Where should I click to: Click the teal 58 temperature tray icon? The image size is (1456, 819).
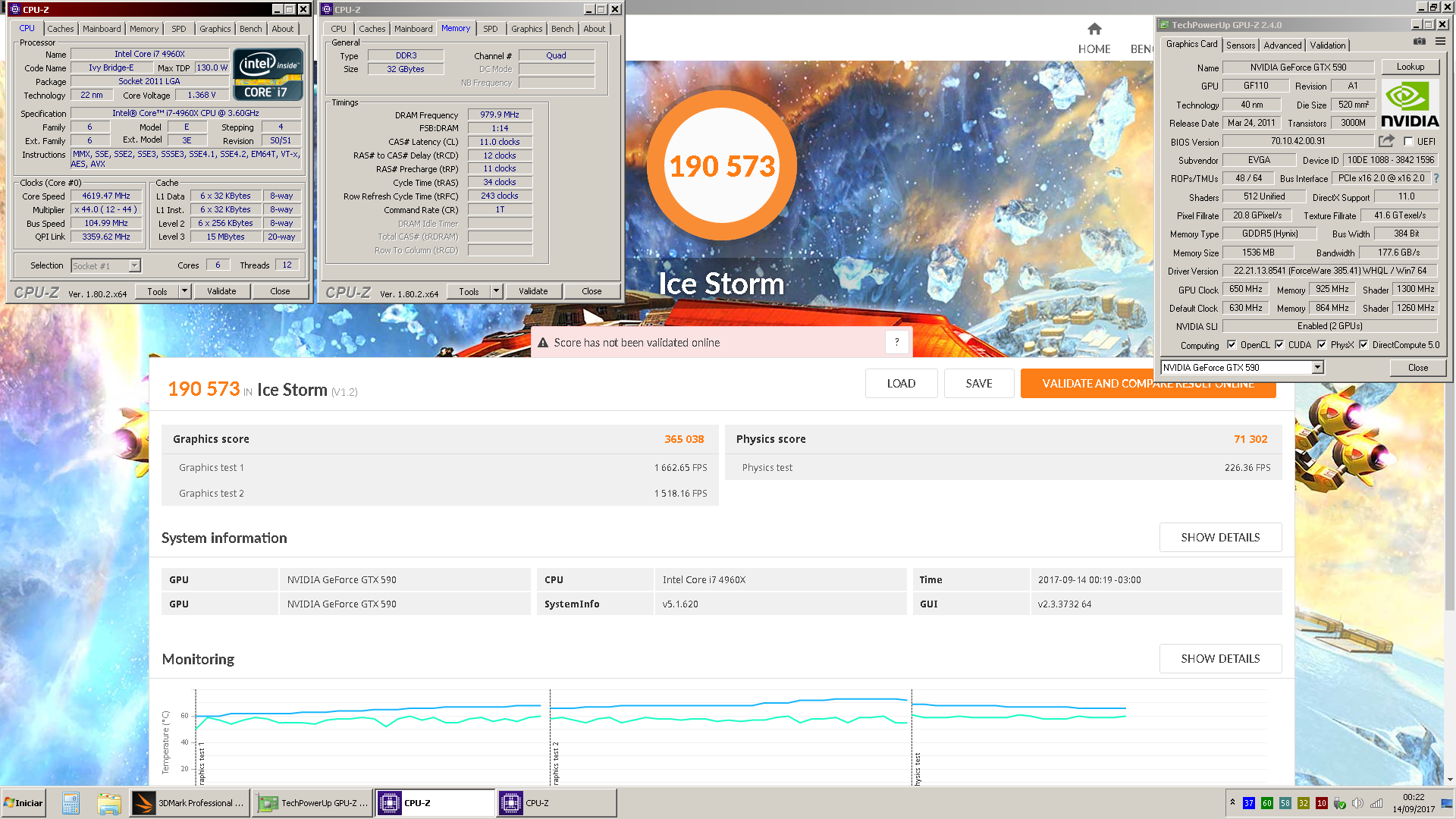click(1285, 803)
